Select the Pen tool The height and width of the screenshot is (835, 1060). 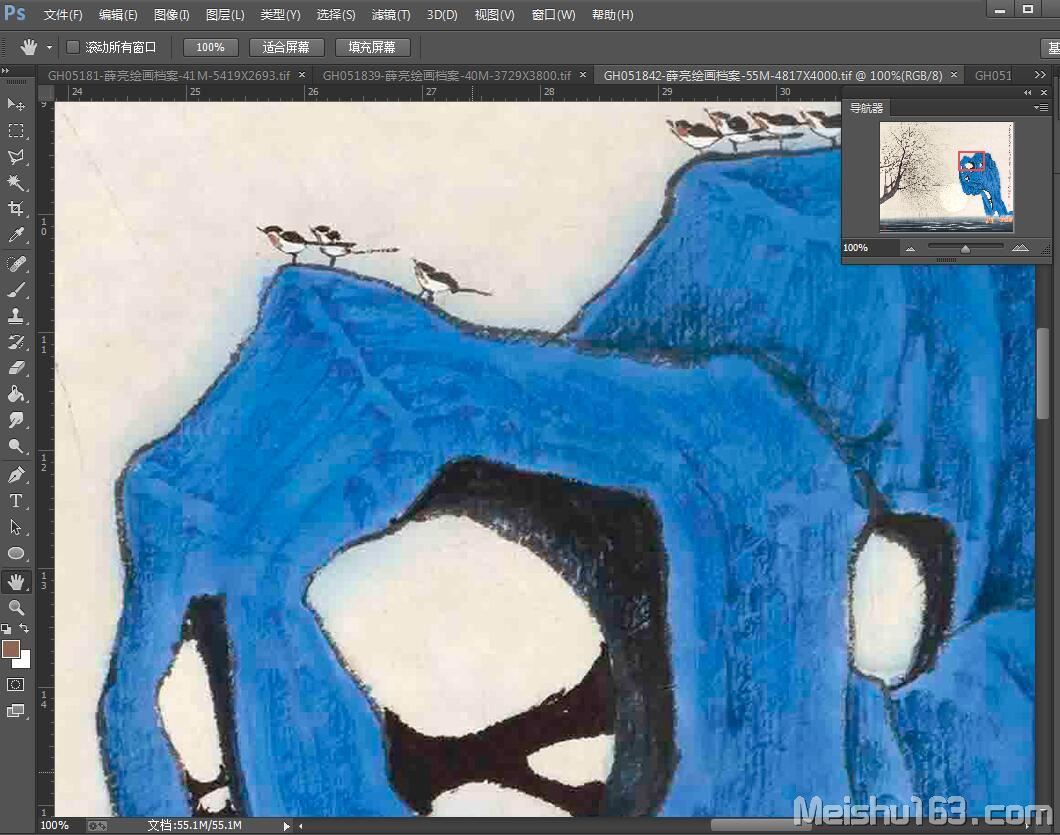(x=16, y=475)
